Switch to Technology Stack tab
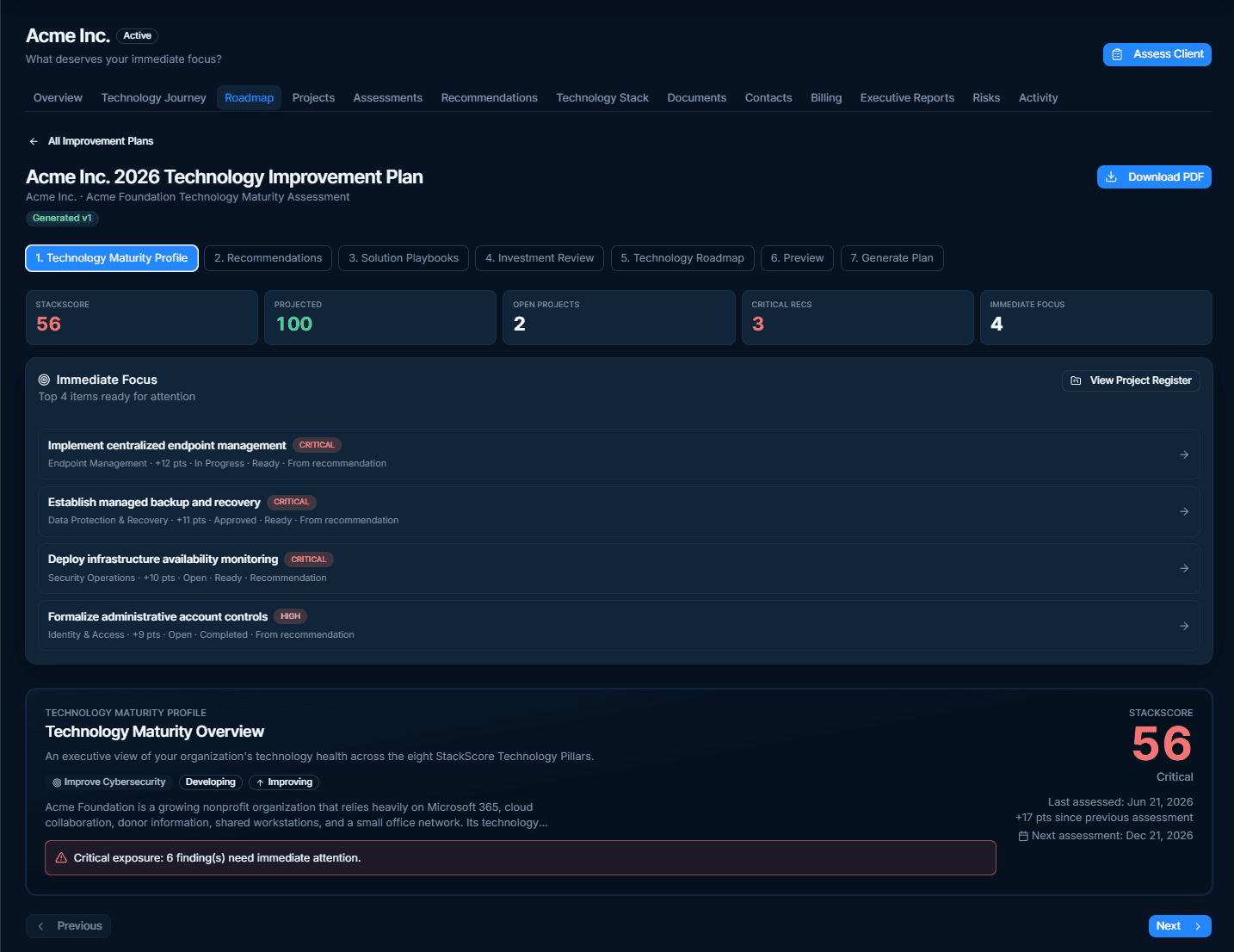This screenshot has width=1234, height=952. tap(602, 98)
